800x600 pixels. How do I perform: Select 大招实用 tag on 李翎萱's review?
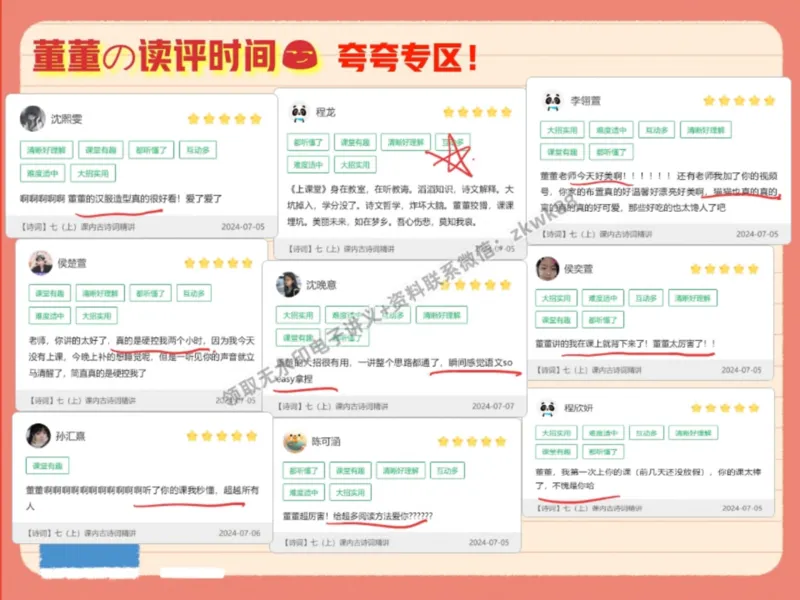pos(562,130)
